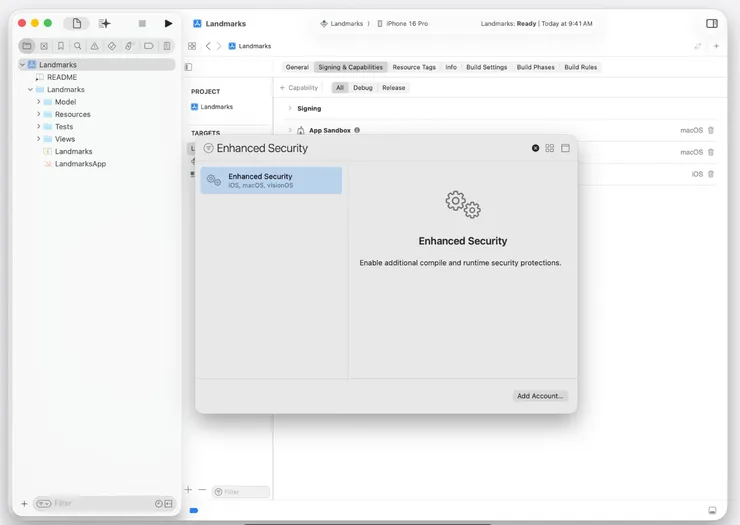This screenshot has width=740, height=525.
Task: Open the README file
Action: 61,77
